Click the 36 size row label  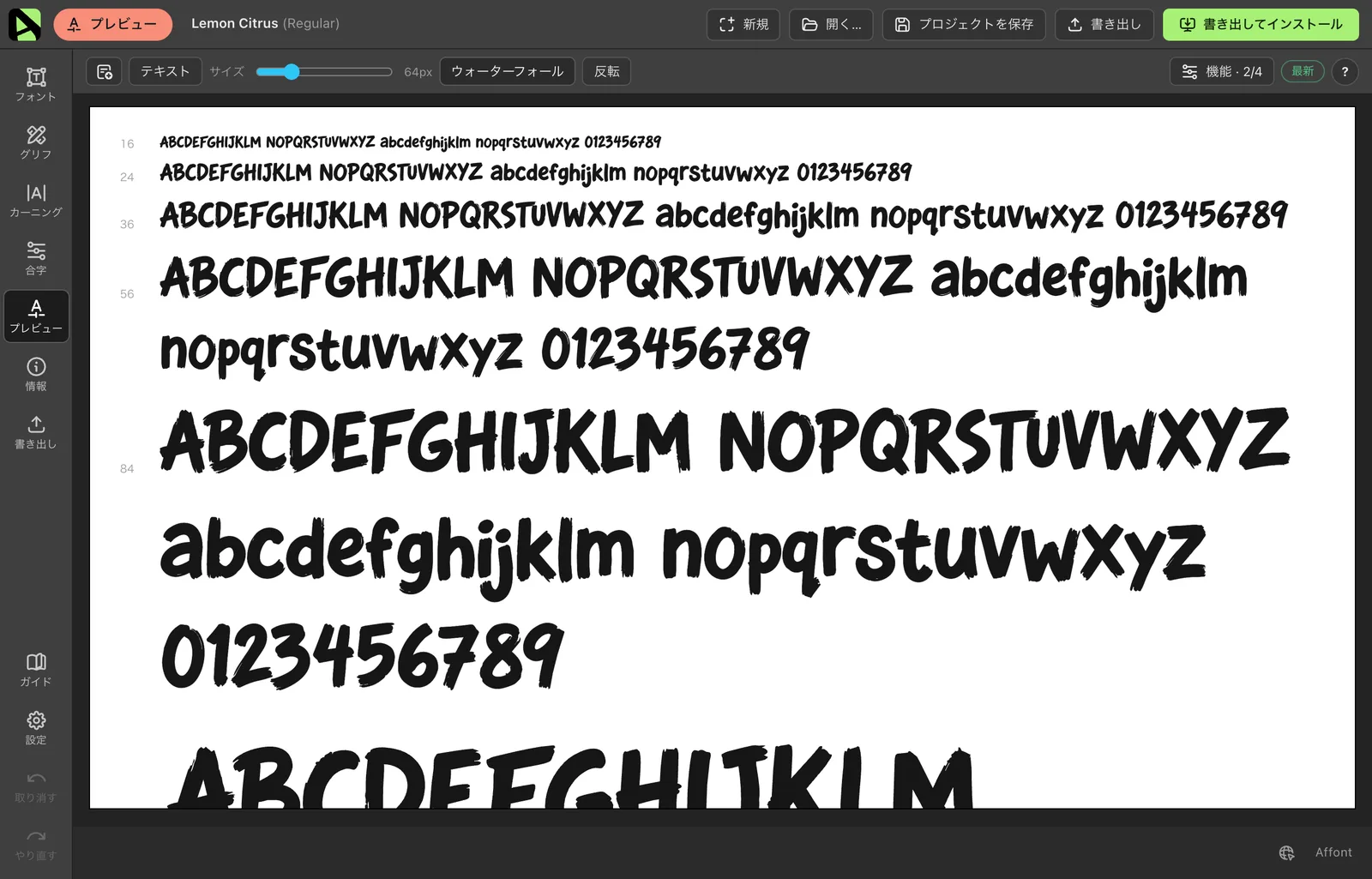point(127,224)
